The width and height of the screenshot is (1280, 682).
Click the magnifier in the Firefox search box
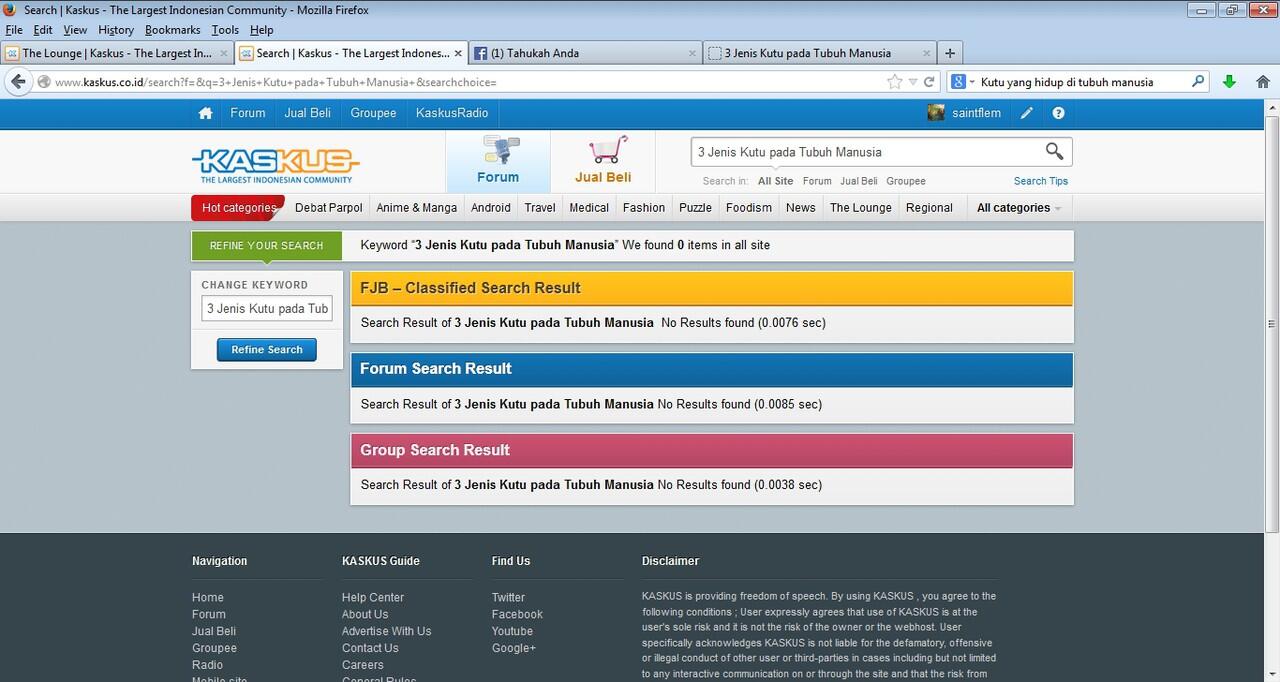(1198, 82)
